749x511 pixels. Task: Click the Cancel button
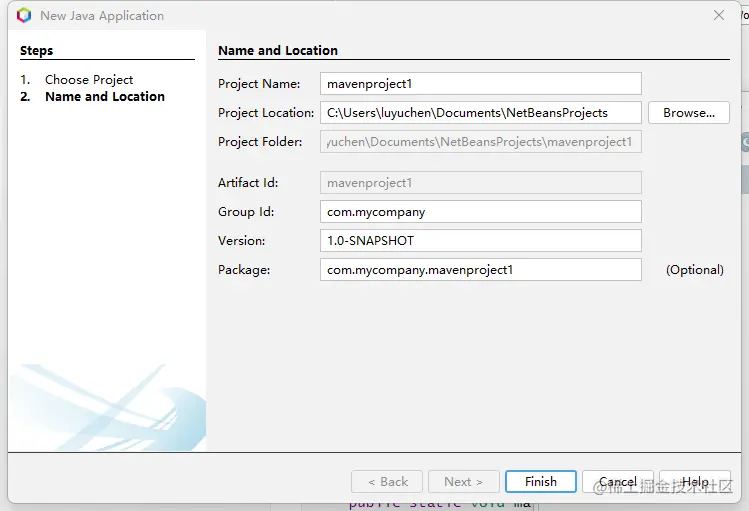tap(618, 481)
